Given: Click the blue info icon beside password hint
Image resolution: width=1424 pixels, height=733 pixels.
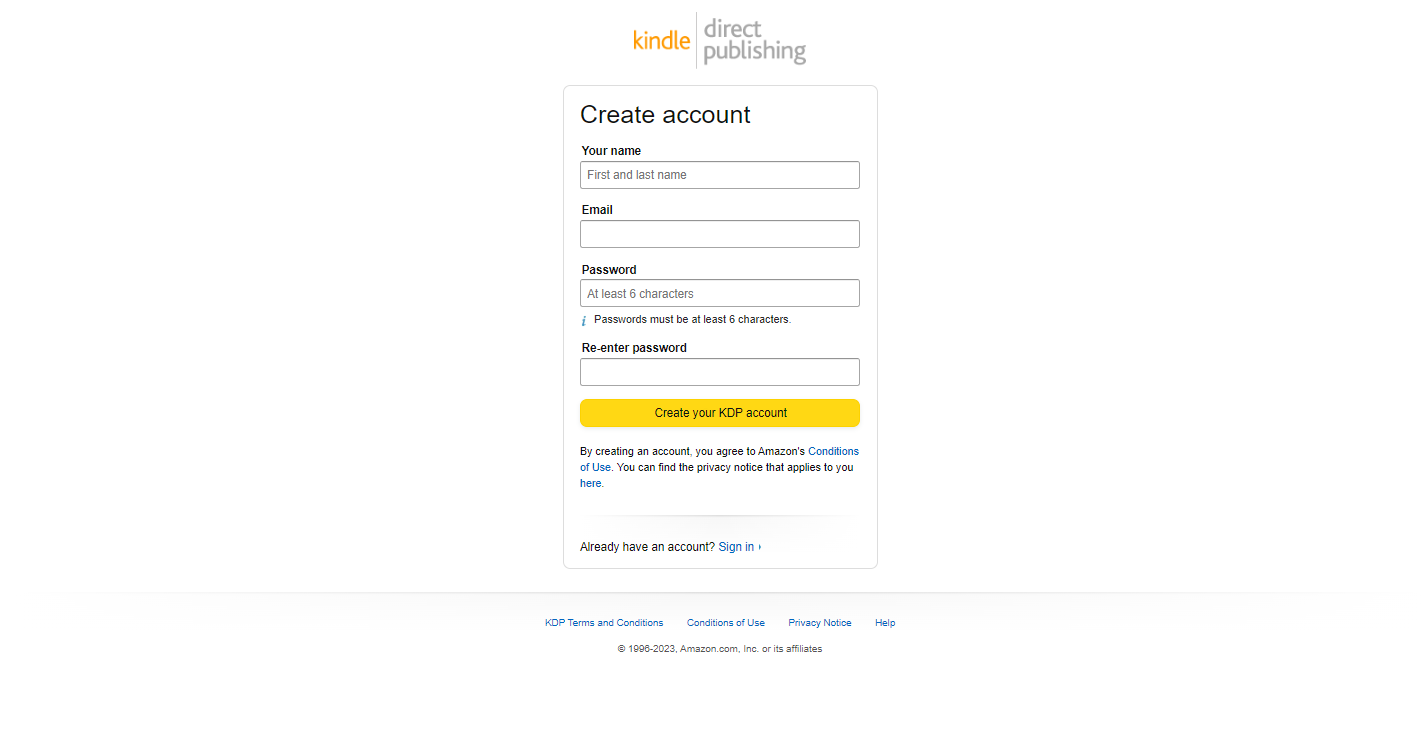Looking at the screenshot, I should coord(583,321).
